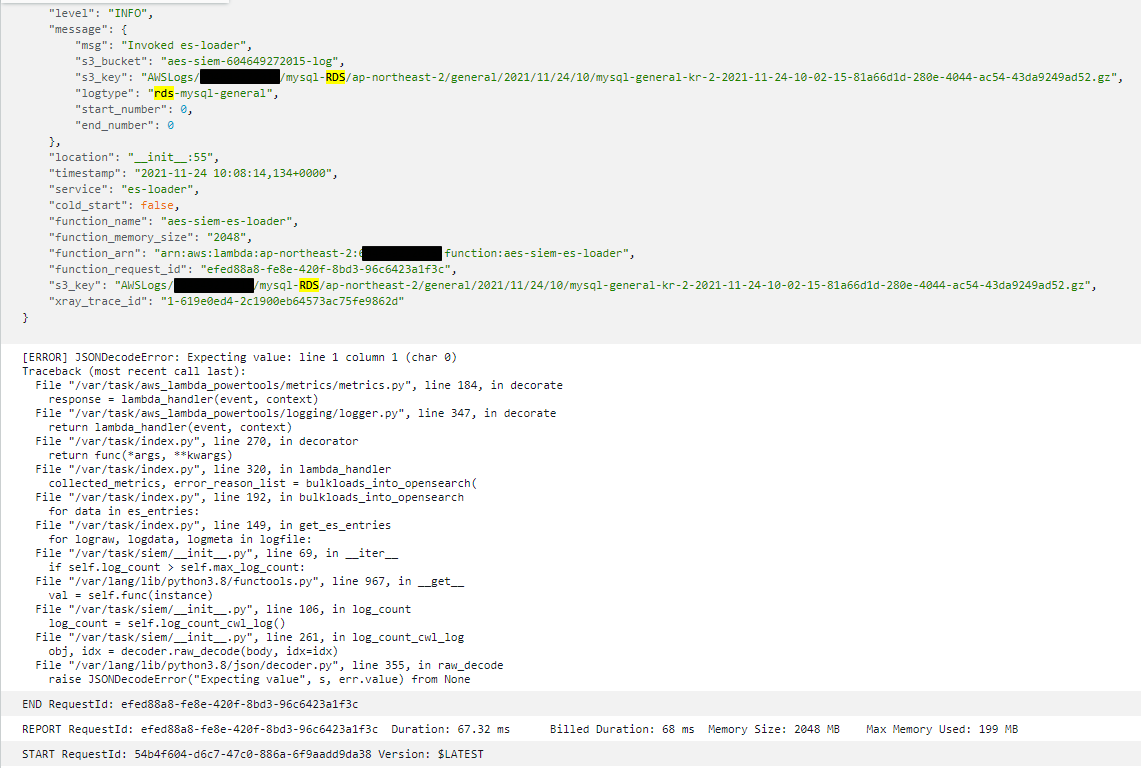This screenshot has height=768, width=1141.
Task: Click the "location": "__init__:55" line
Action: [134, 157]
